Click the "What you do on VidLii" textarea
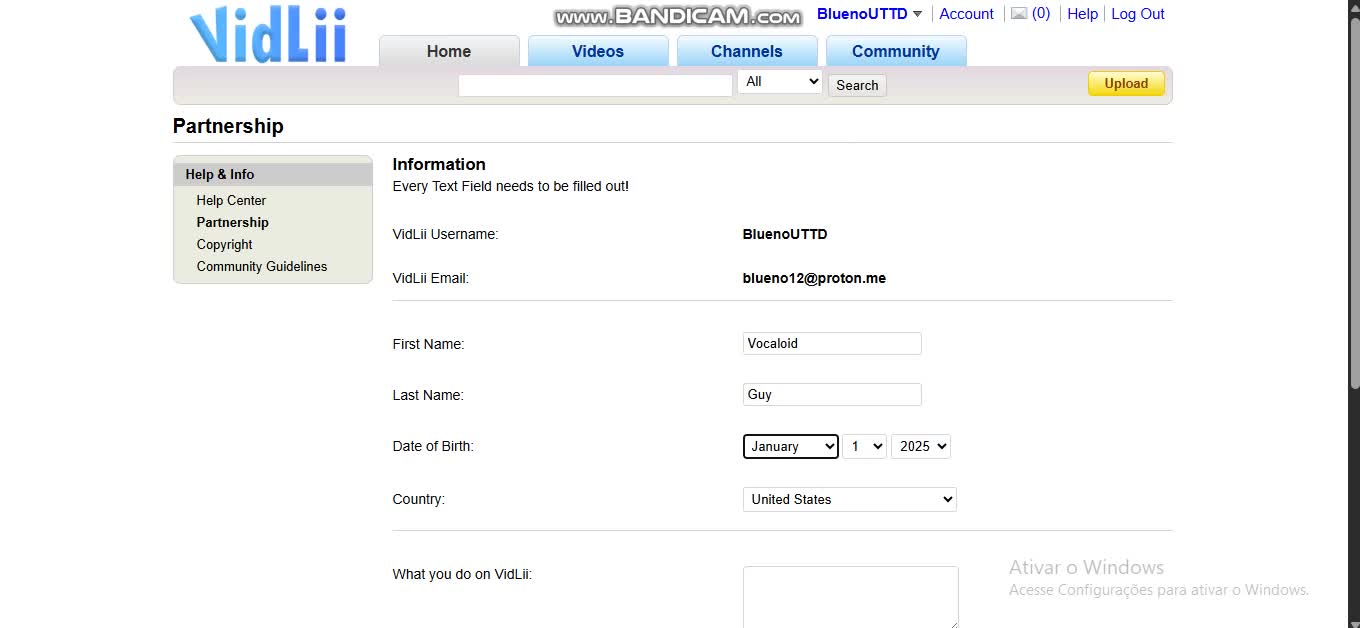Viewport: 1360px width, 628px height. (850, 597)
